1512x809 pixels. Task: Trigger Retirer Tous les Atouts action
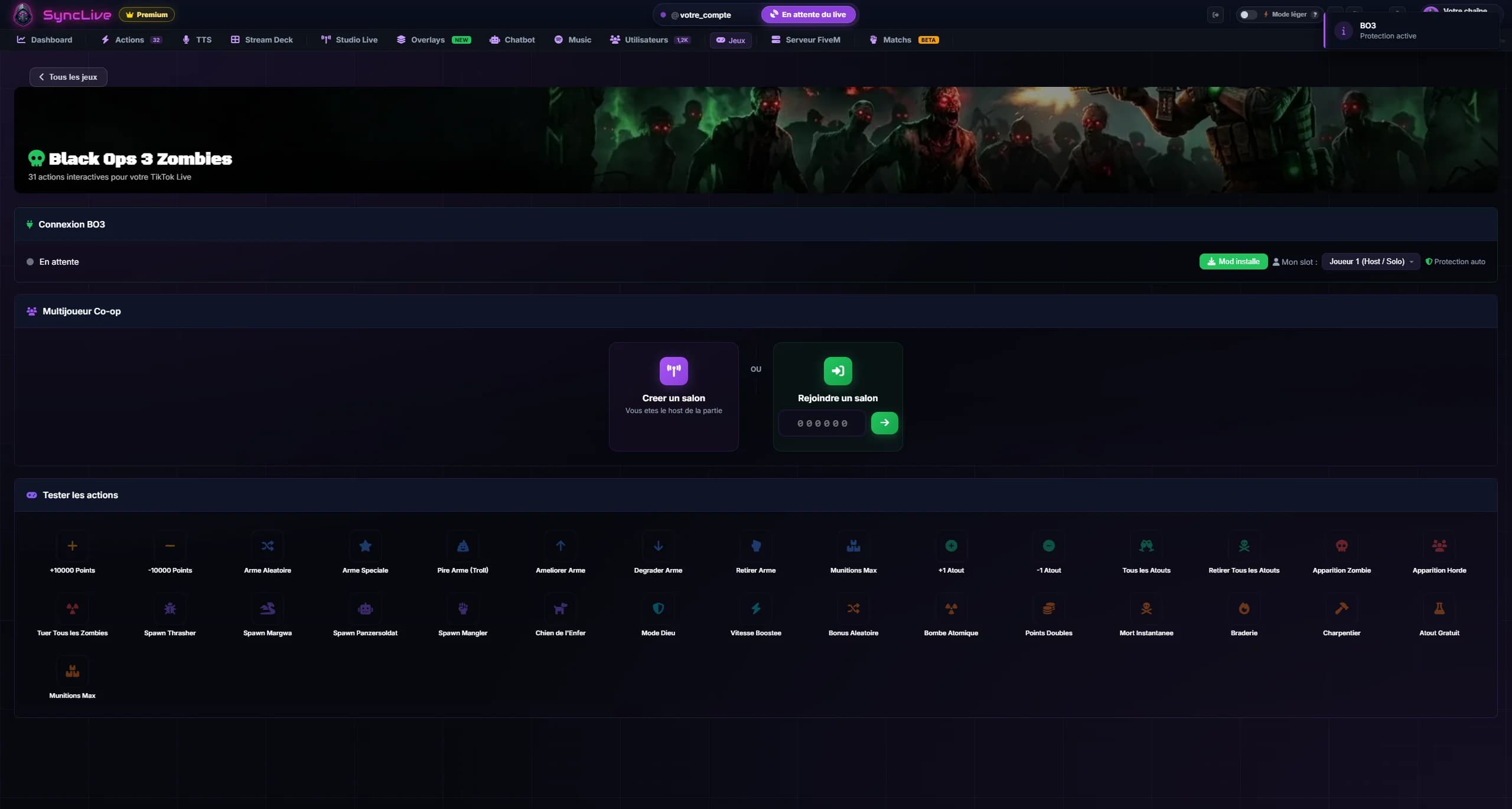click(1244, 546)
